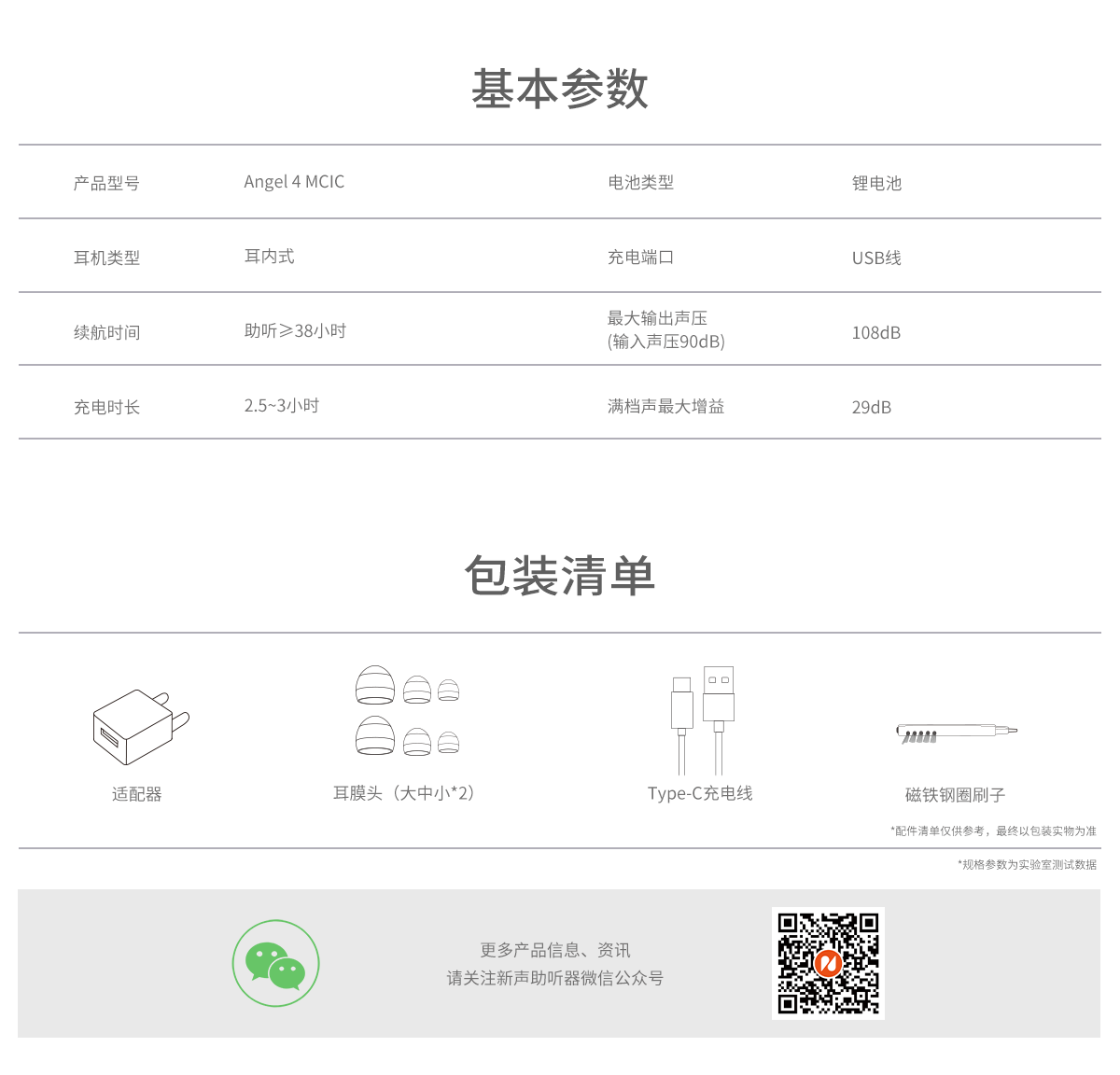
Task: Click the large ear tip icon in top row
Action: coord(375,685)
